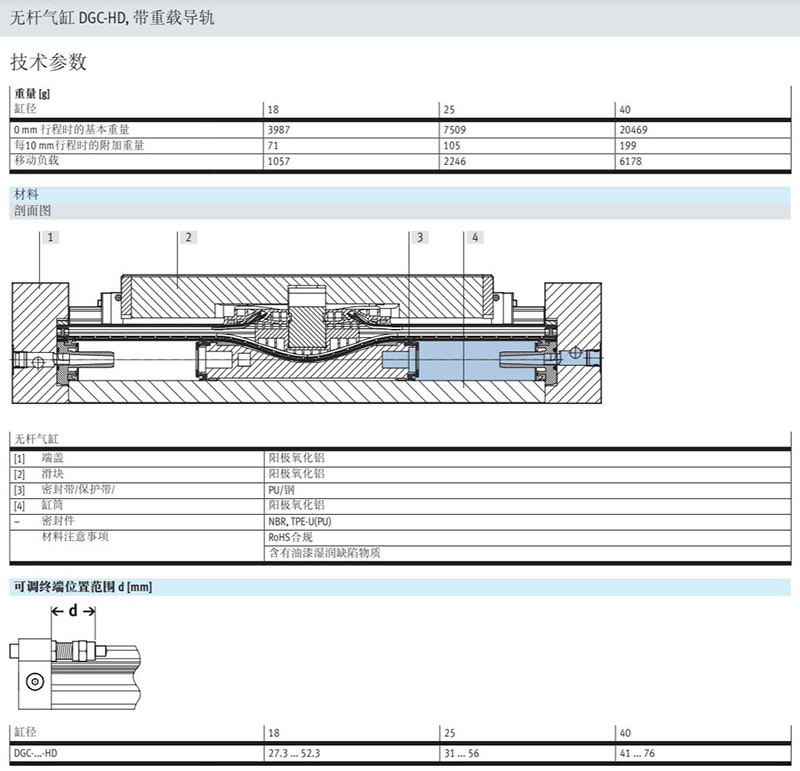This screenshot has height=771, width=800.
Task: Click the 'DGC-...-HD' row label
Action: 36,753
